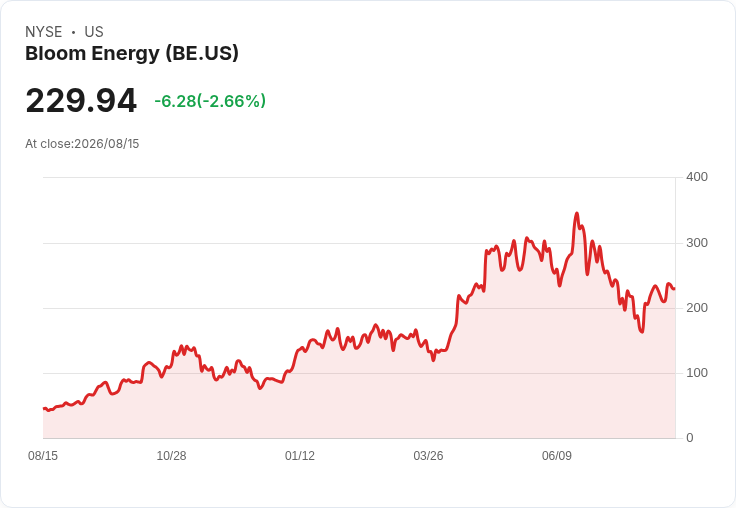Click the sharp dip before the final rebound
The image size is (736, 508).
pos(642,332)
